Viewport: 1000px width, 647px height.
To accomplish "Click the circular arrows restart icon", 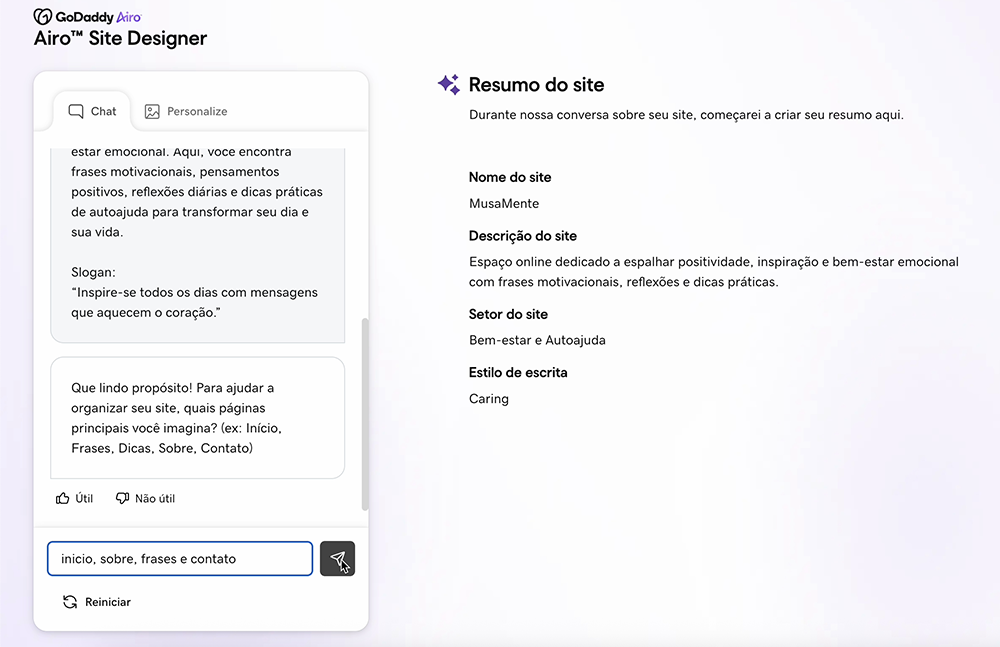I will point(70,602).
